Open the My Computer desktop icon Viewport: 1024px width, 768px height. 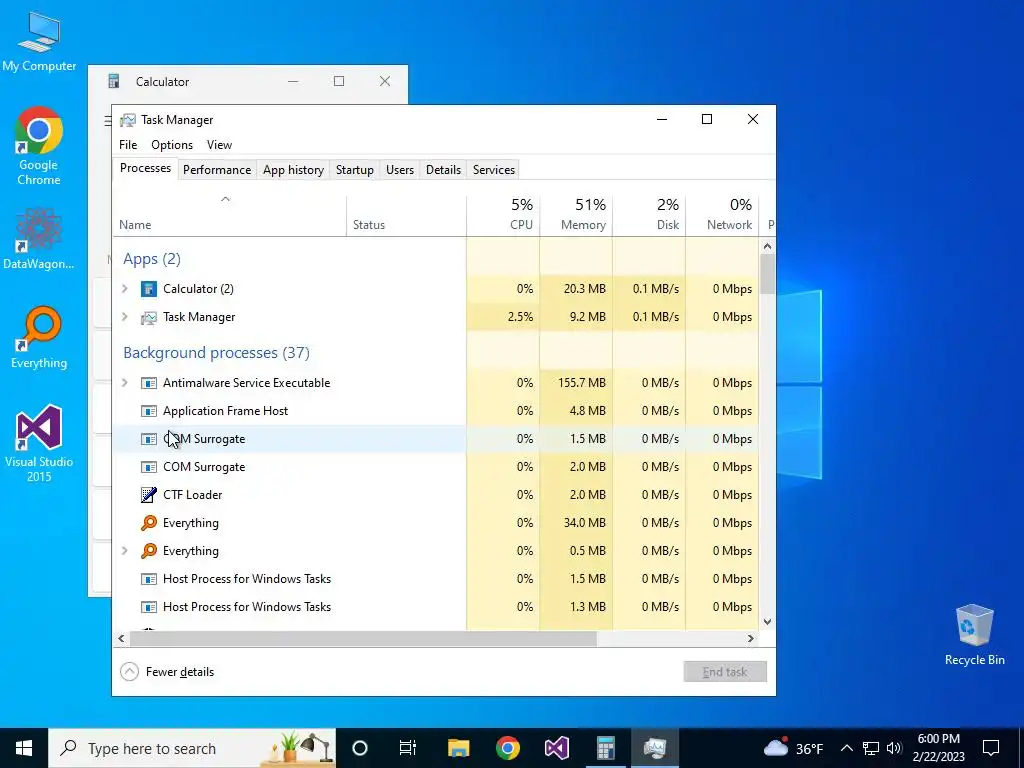tap(39, 41)
